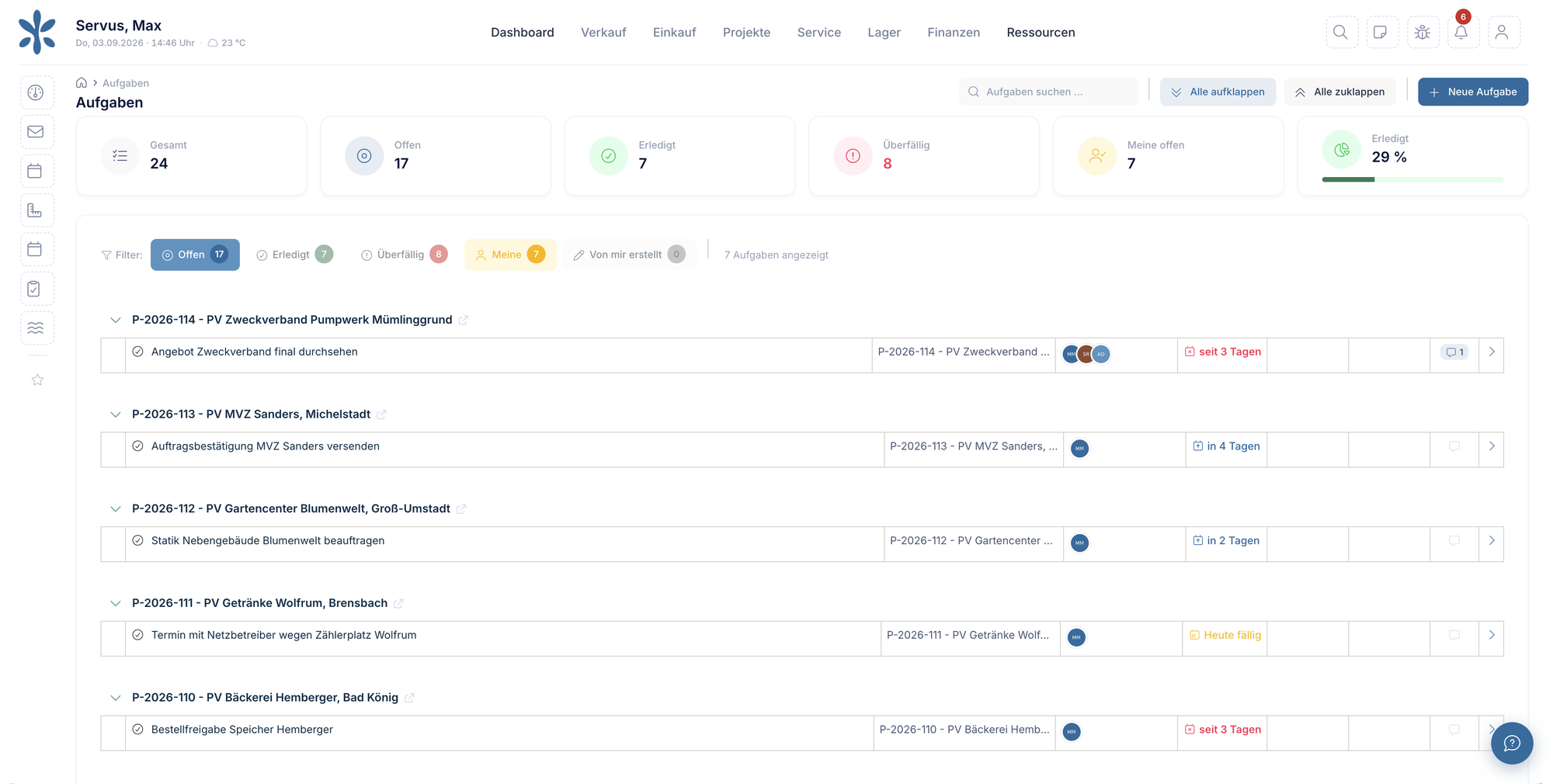Click the flower logo at top left
1553x784 pixels.
(x=37, y=33)
